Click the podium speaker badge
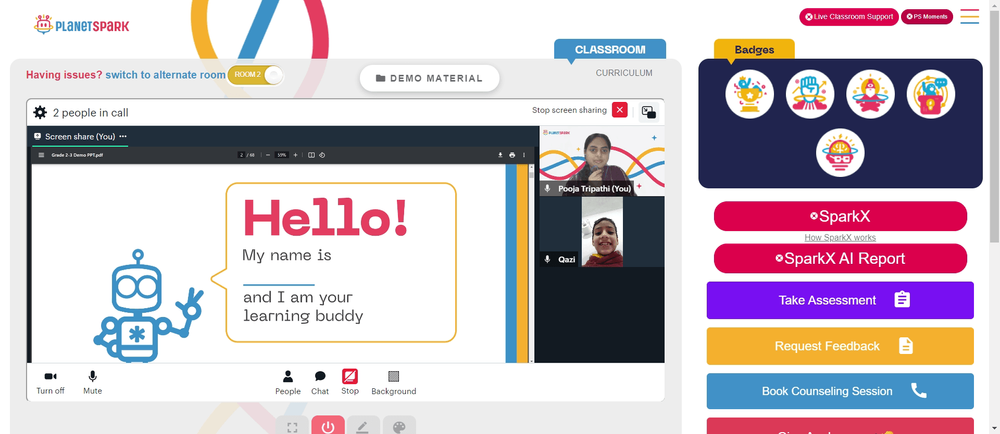This screenshot has width=1000, height=434. 930,94
